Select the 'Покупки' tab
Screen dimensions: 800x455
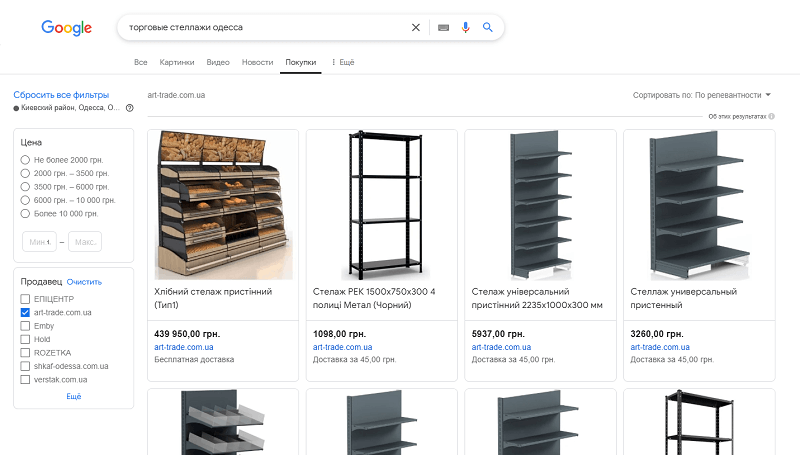click(x=301, y=62)
